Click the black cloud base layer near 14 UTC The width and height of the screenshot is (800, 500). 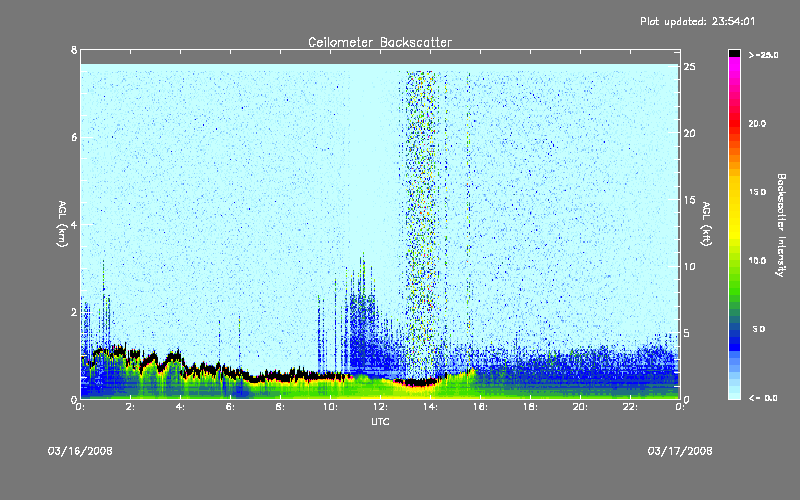point(418,382)
